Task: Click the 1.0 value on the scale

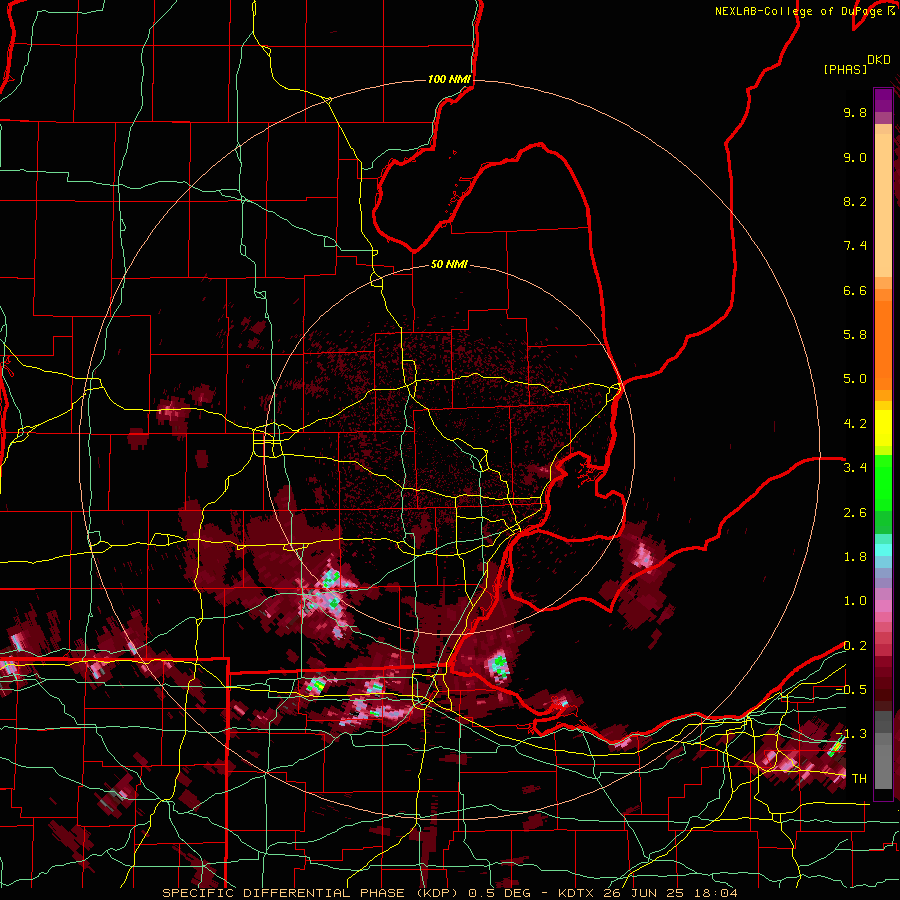Action: pos(855,601)
